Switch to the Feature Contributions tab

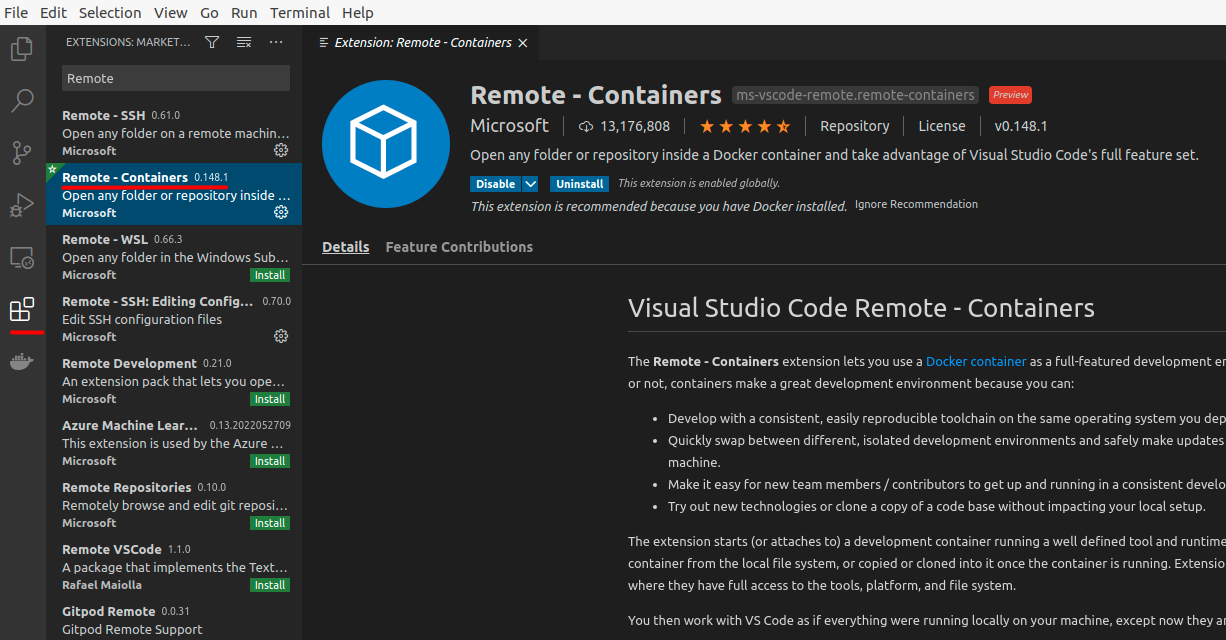[x=459, y=246]
